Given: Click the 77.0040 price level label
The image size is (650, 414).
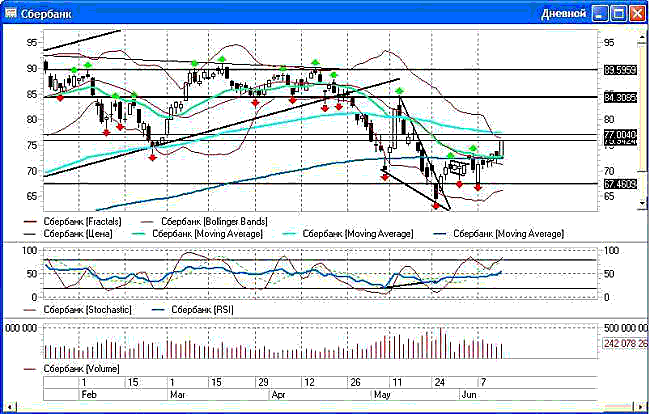Looking at the screenshot, I should tap(620, 134).
